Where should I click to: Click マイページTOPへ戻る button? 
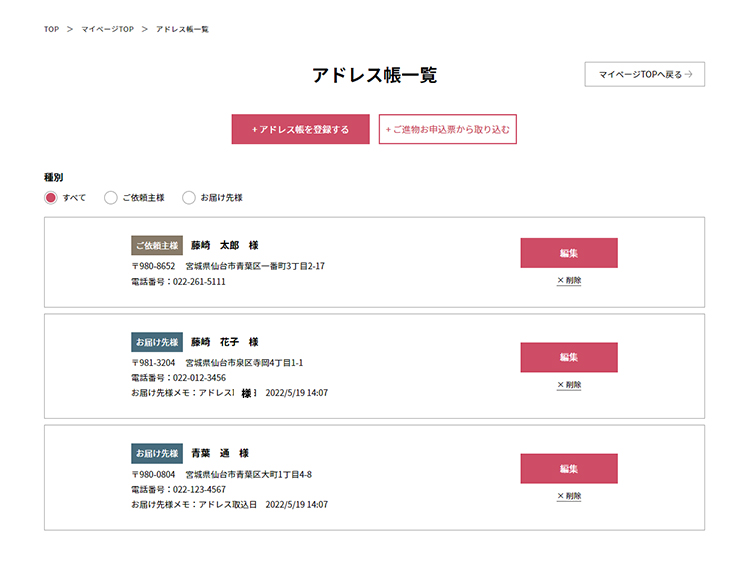644,74
